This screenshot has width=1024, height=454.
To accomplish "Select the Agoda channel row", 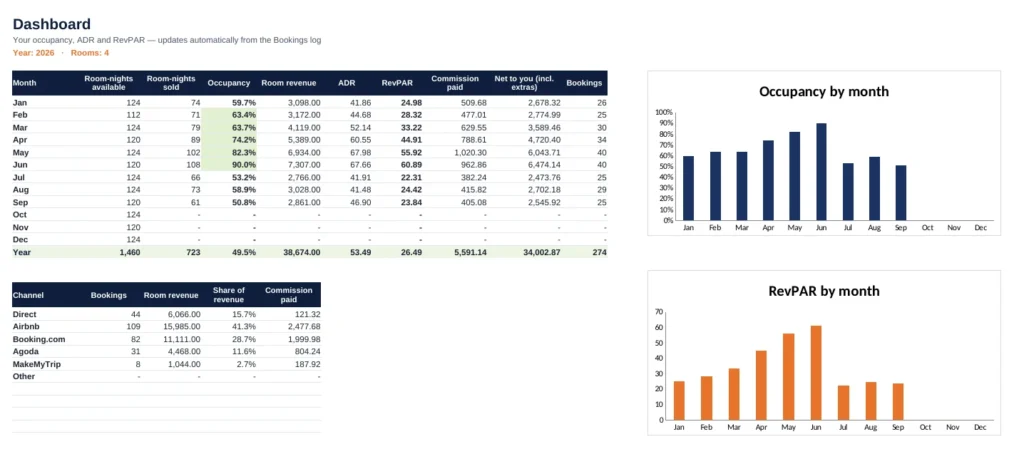I will (x=167, y=351).
